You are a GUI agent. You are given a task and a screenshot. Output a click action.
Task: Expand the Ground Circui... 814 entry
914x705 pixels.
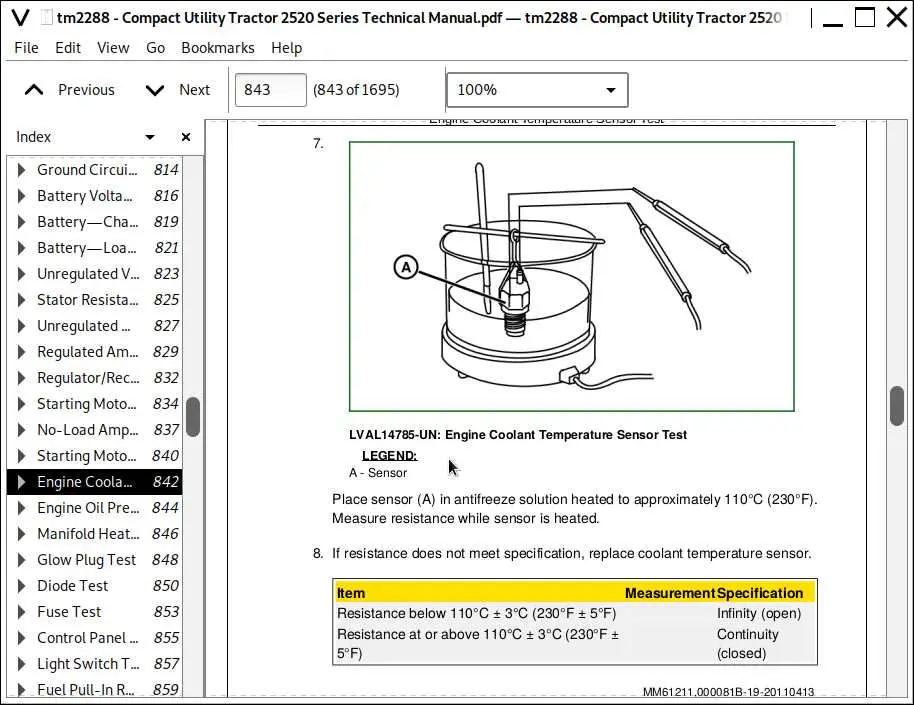[x=22, y=170]
